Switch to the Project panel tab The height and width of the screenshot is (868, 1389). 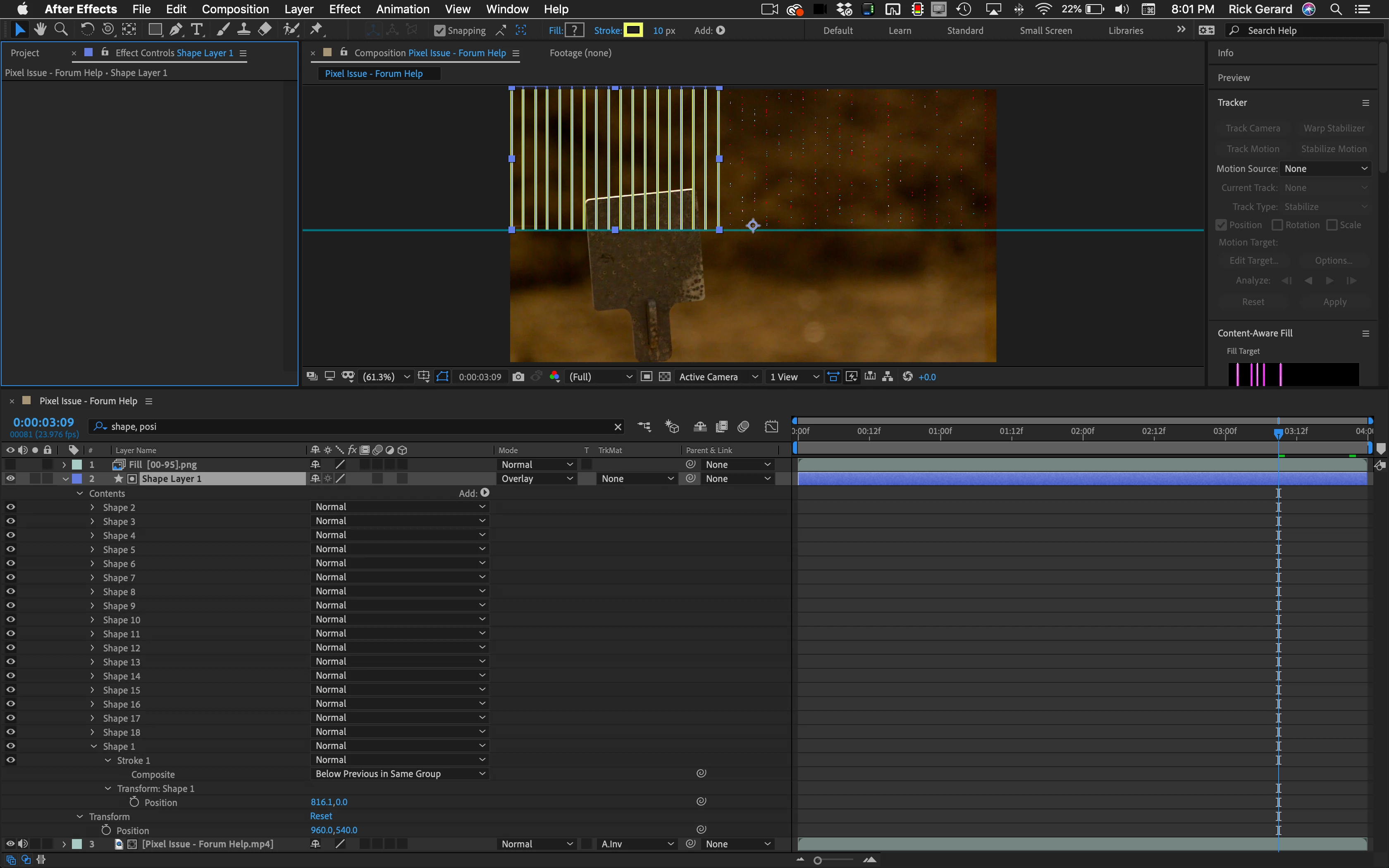click(x=25, y=53)
